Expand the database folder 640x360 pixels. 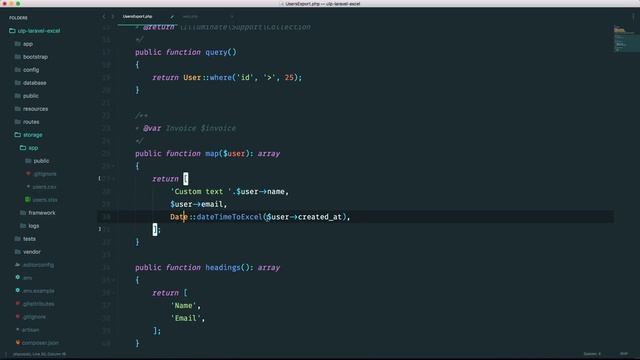point(30,83)
